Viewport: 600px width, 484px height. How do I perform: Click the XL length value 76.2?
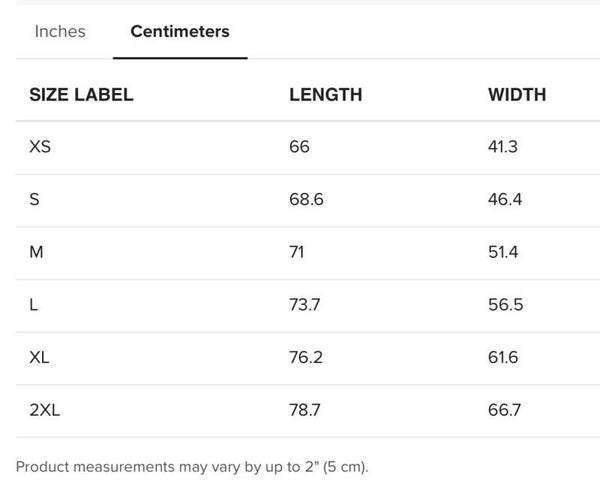click(x=306, y=357)
